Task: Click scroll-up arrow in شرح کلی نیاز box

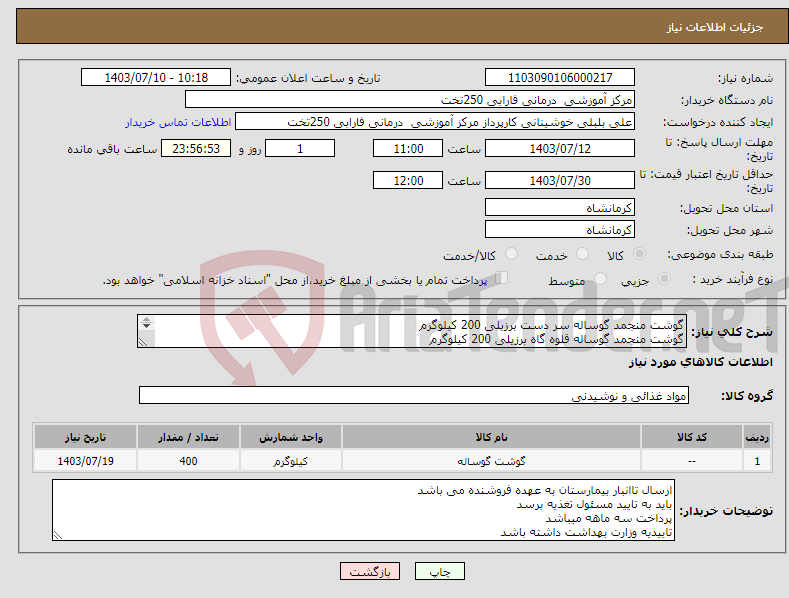Action: 146,320
